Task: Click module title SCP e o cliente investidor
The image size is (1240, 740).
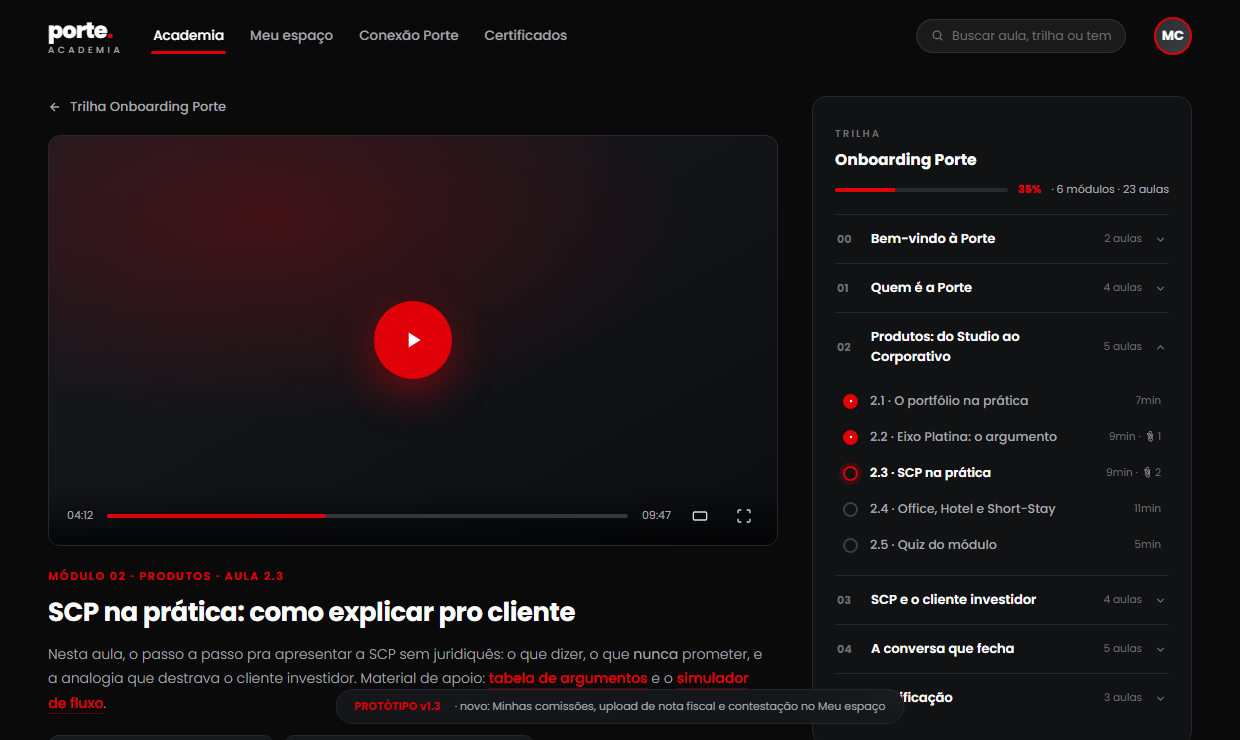Action: (953, 600)
